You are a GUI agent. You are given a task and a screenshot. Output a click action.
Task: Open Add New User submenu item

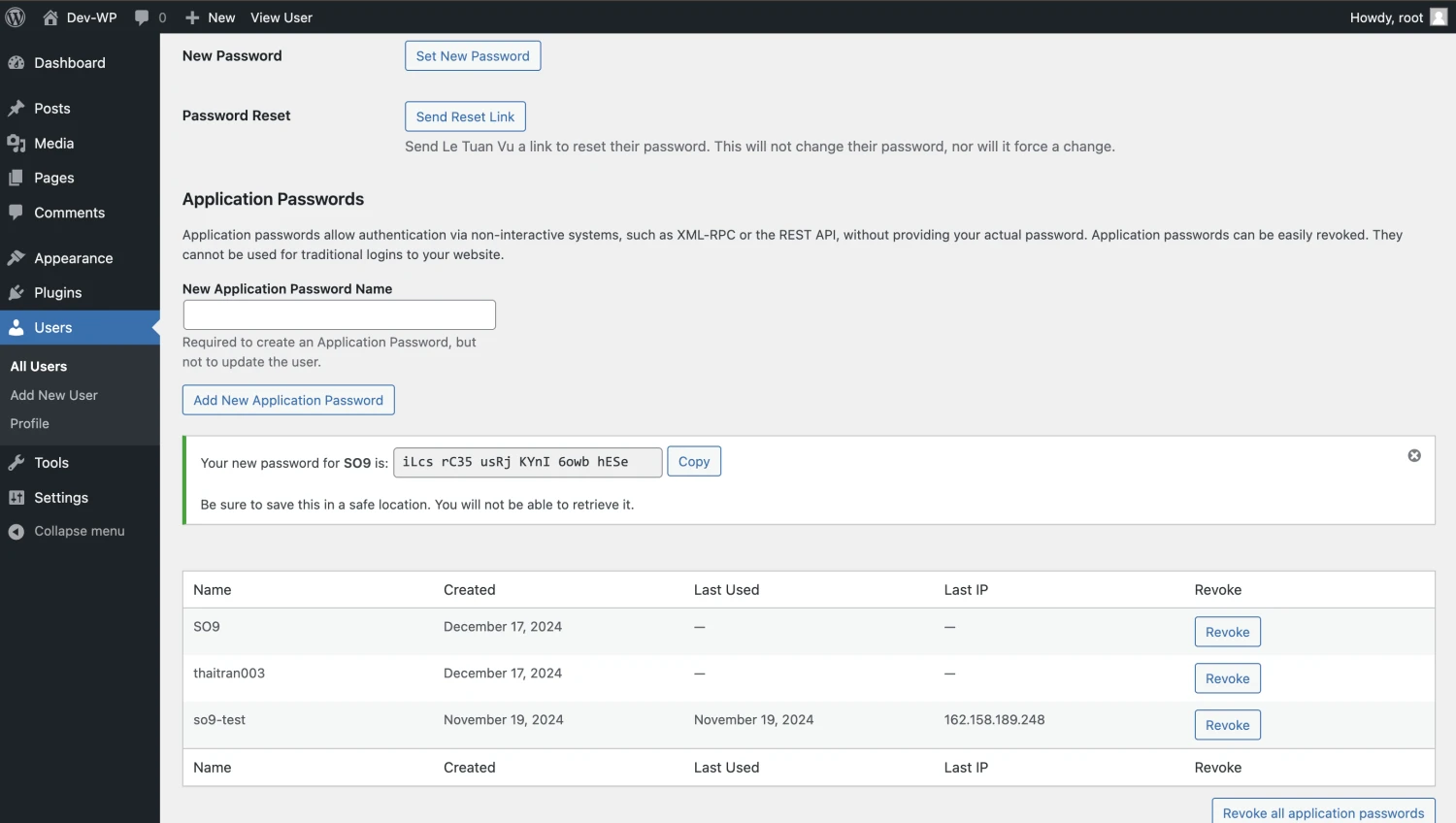pos(54,396)
